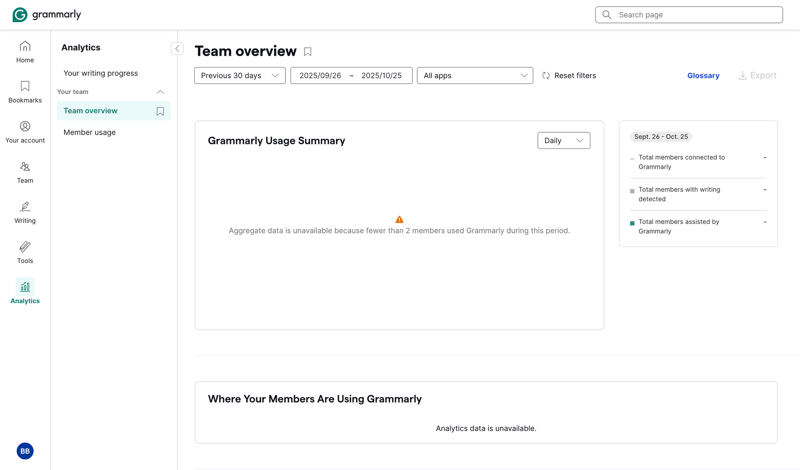Open Member usage page
This screenshot has width=800, height=470.
90,132
